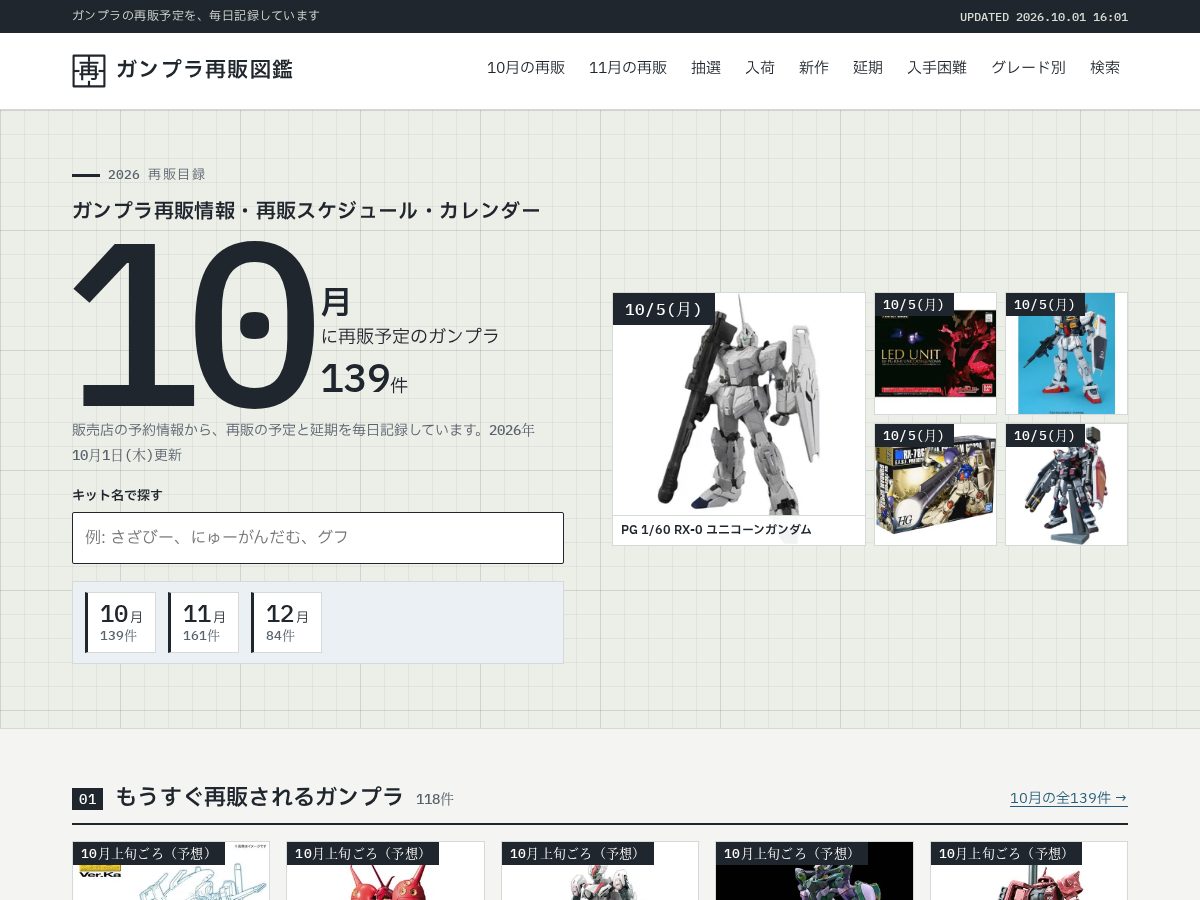Open the 検索 menu item
Screen dimensions: 1200x900
(1105, 68)
